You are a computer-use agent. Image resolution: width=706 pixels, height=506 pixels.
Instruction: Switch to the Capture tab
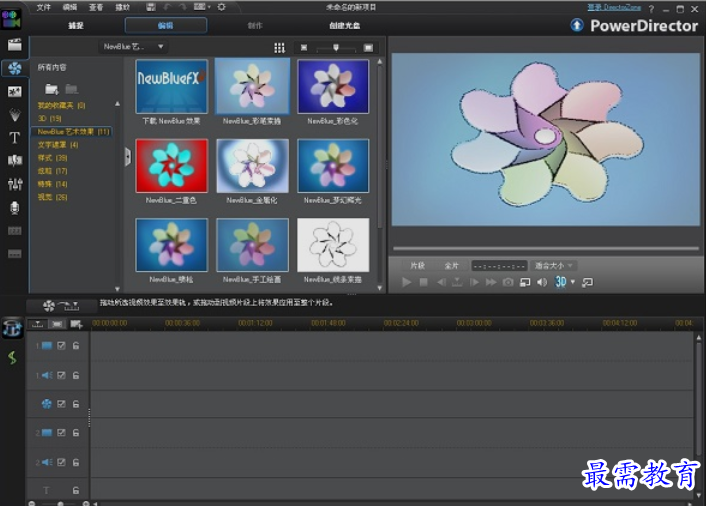coord(76,26)
